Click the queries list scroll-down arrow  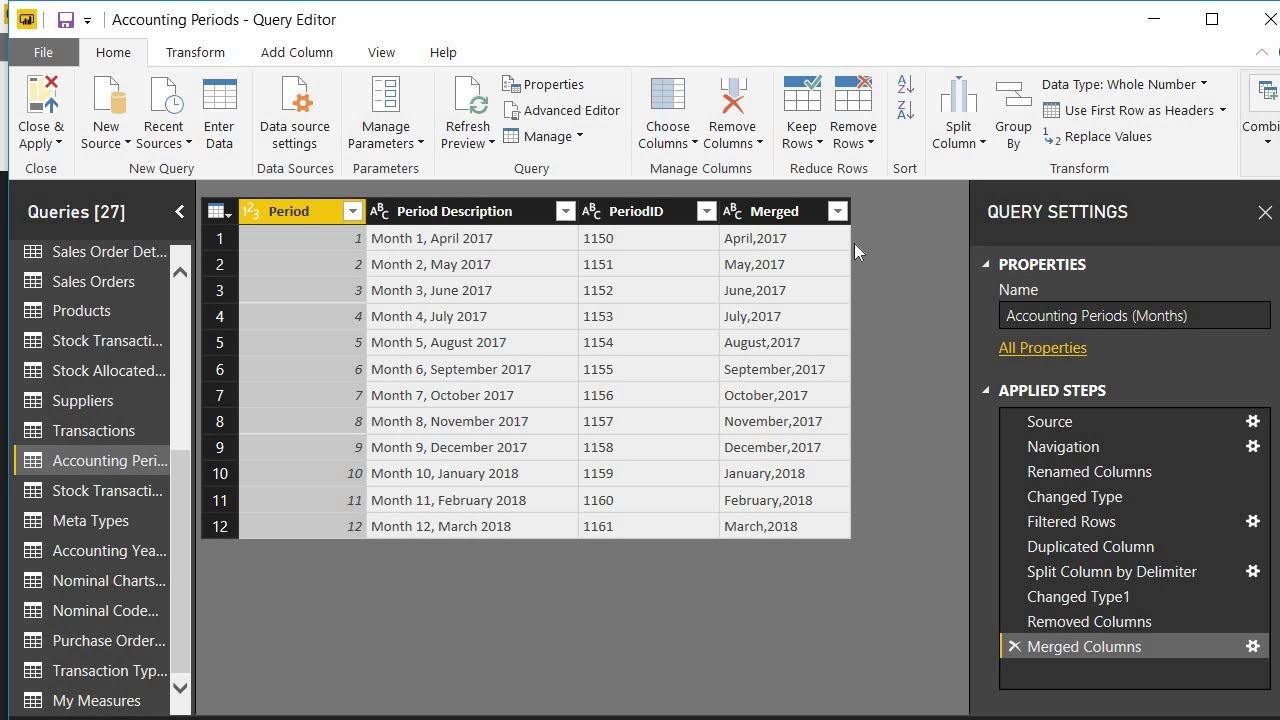tap(180, 686)
